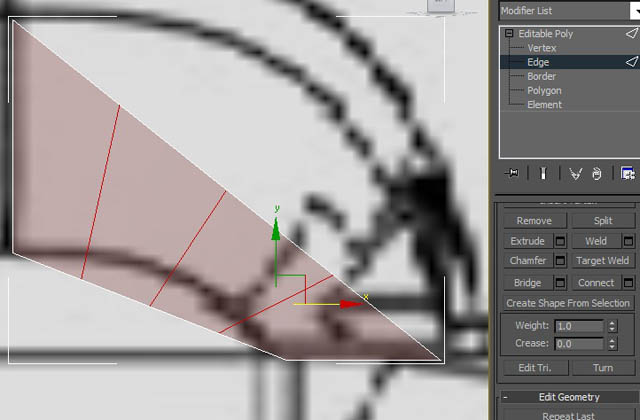Click Create Shape From Selection button
The height and width of the screenshot is (420, 640).
click(568, 303)
